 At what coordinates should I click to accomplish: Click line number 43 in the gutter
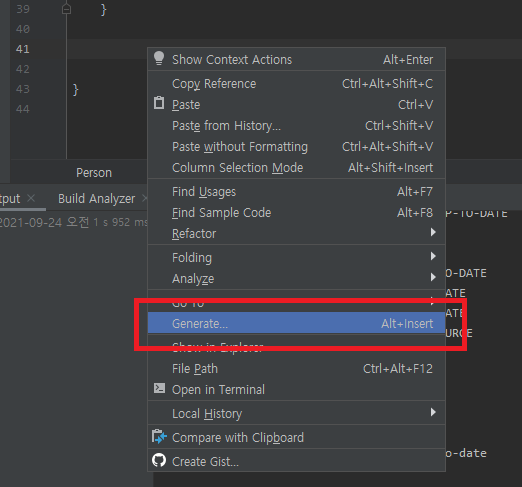pyautogui.click(x=23, y=89)
